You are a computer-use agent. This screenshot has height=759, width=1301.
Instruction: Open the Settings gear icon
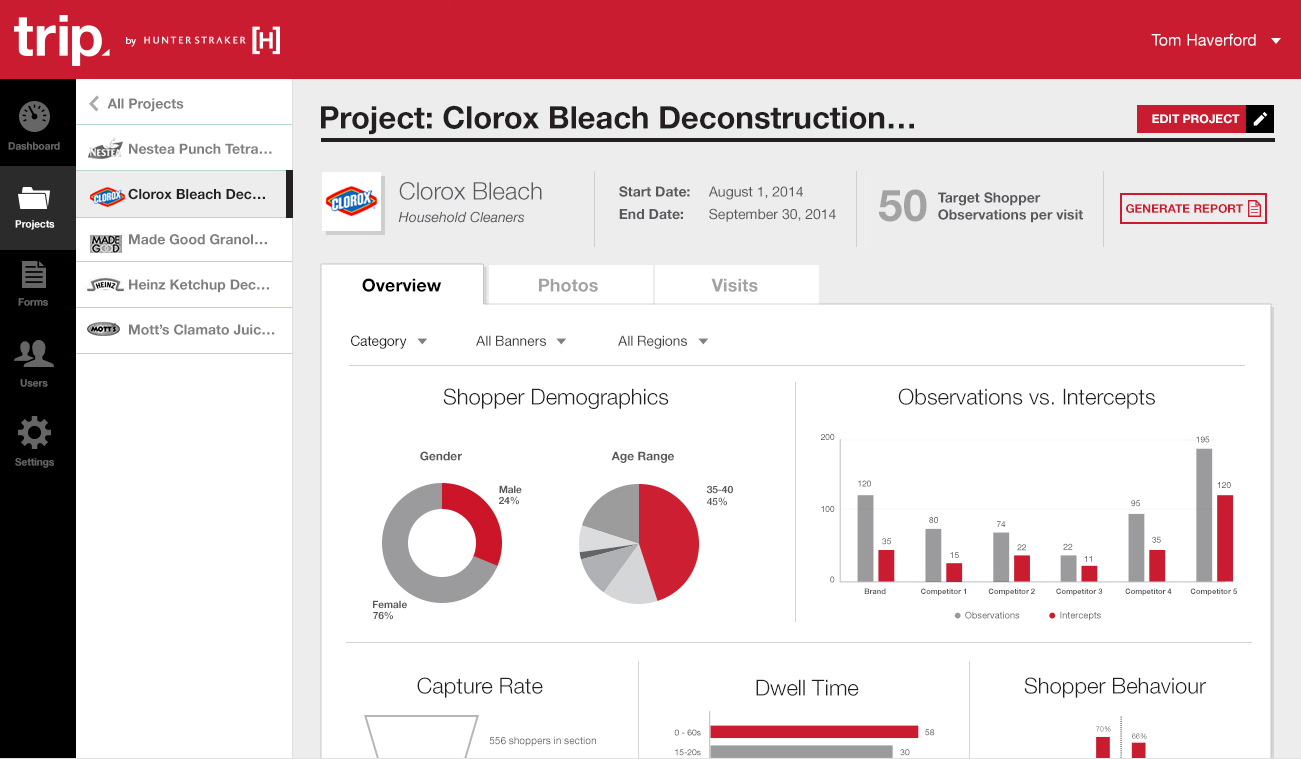click(34, 434)
